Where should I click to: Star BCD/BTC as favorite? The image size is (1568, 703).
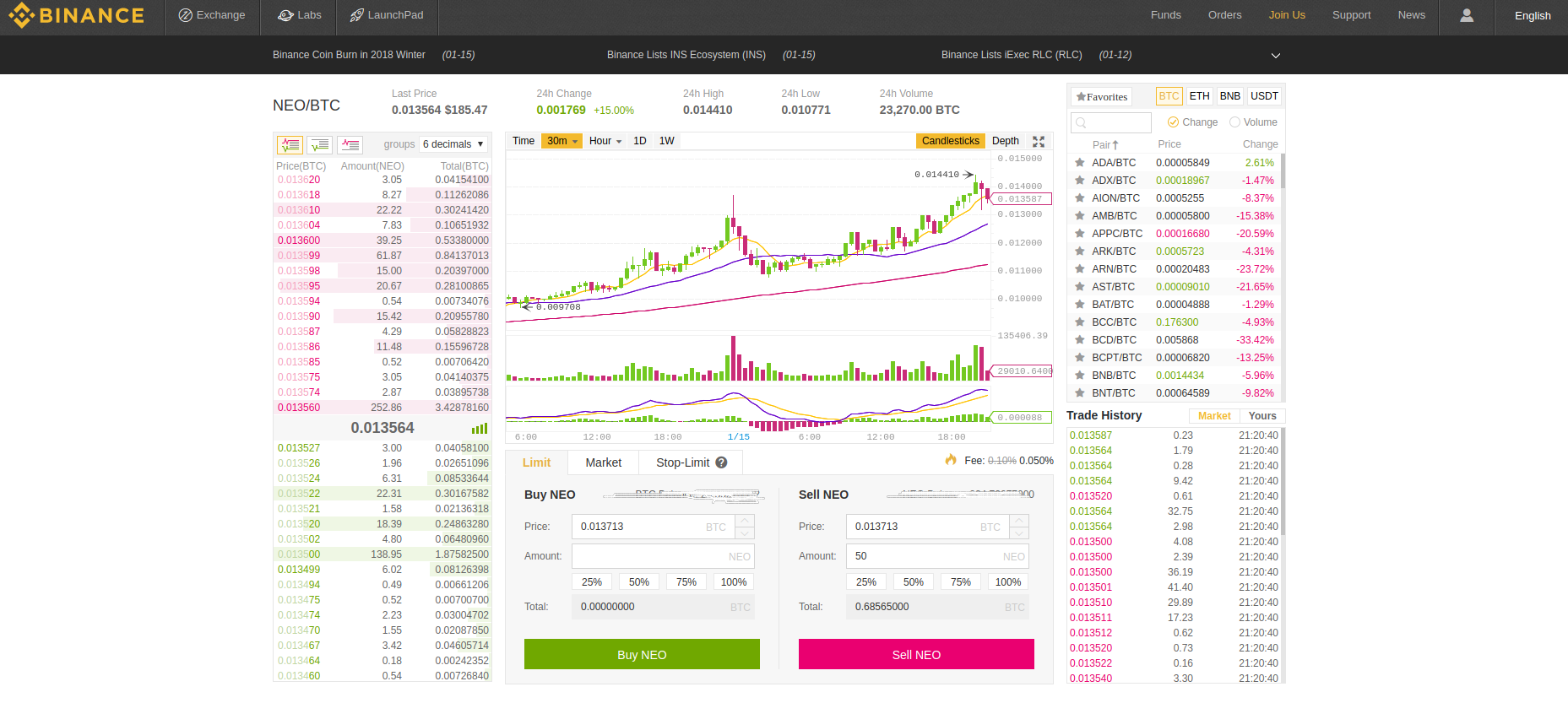(x=1079, y=340)
